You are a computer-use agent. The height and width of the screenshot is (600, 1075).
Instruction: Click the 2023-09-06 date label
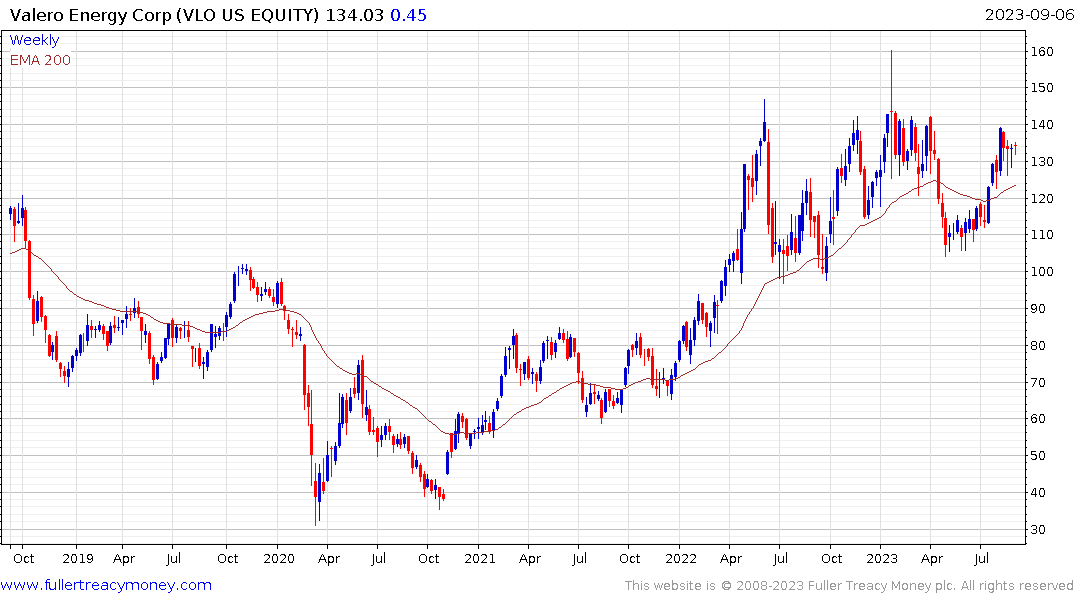tap(1029, 15)
